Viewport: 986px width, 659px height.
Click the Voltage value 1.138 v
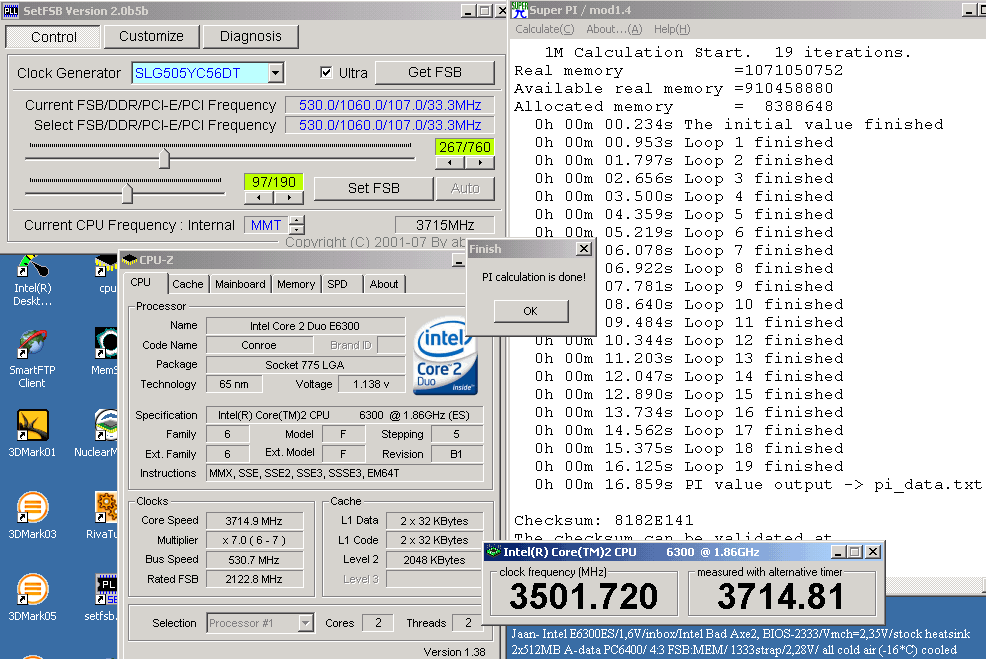tap(371, 384)
